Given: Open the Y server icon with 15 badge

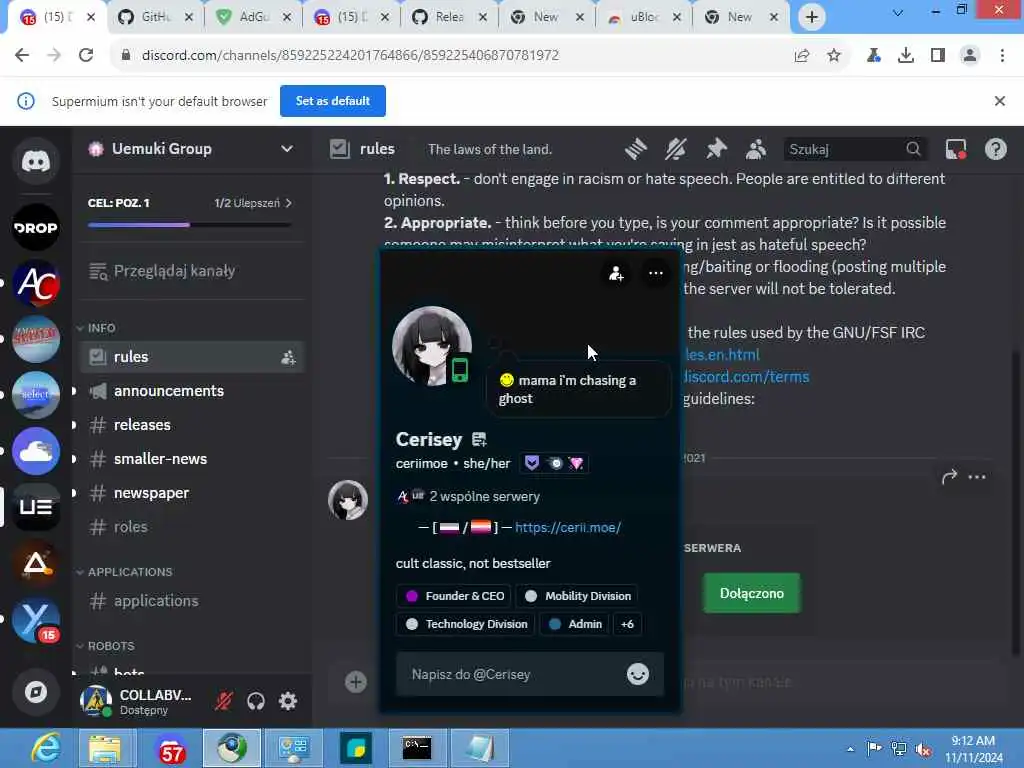Looking at the screenshot, I should tap(36, 619).
